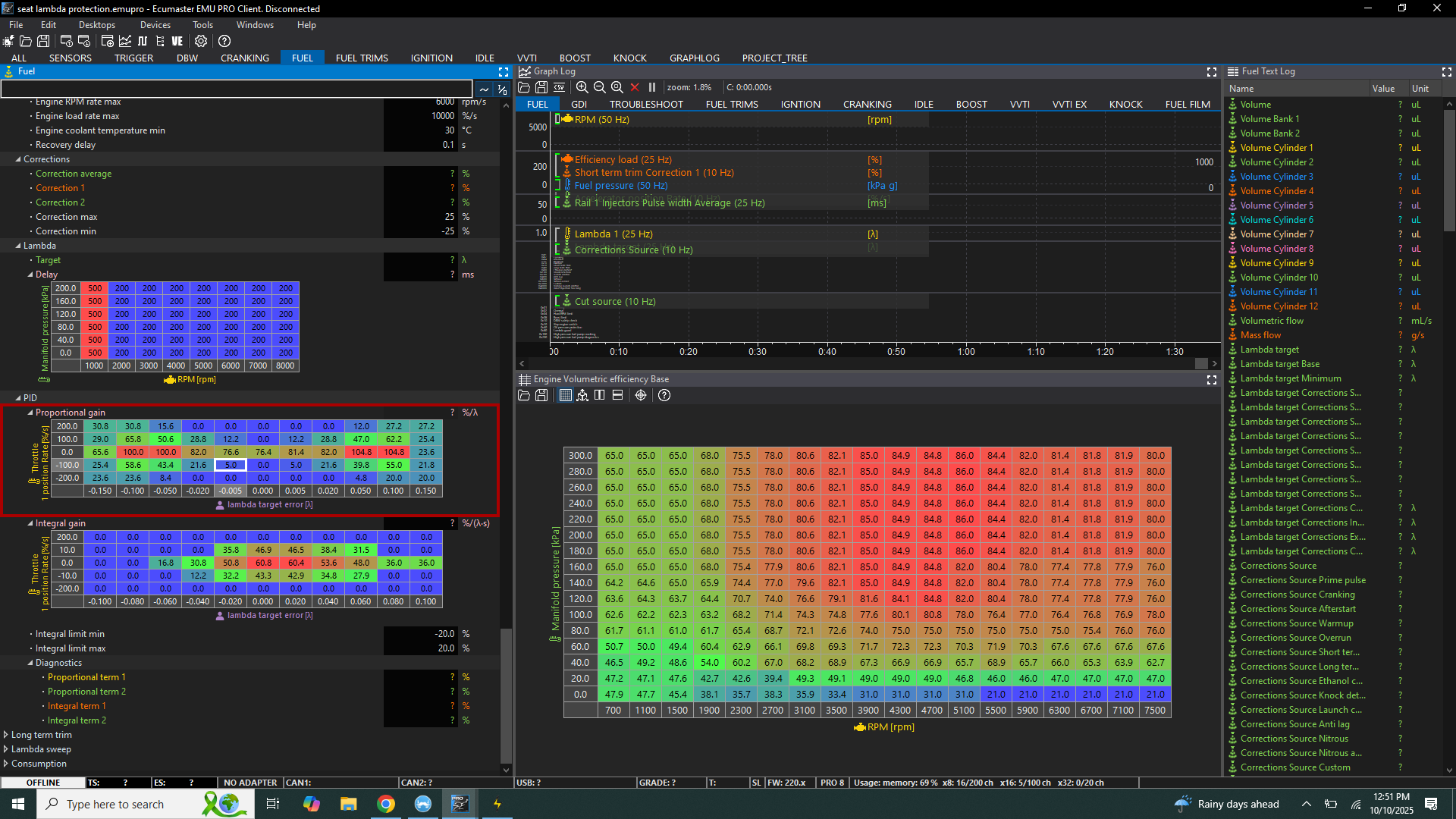
Task: Toggle 2D table grid view button
Action: coord(565,395)
